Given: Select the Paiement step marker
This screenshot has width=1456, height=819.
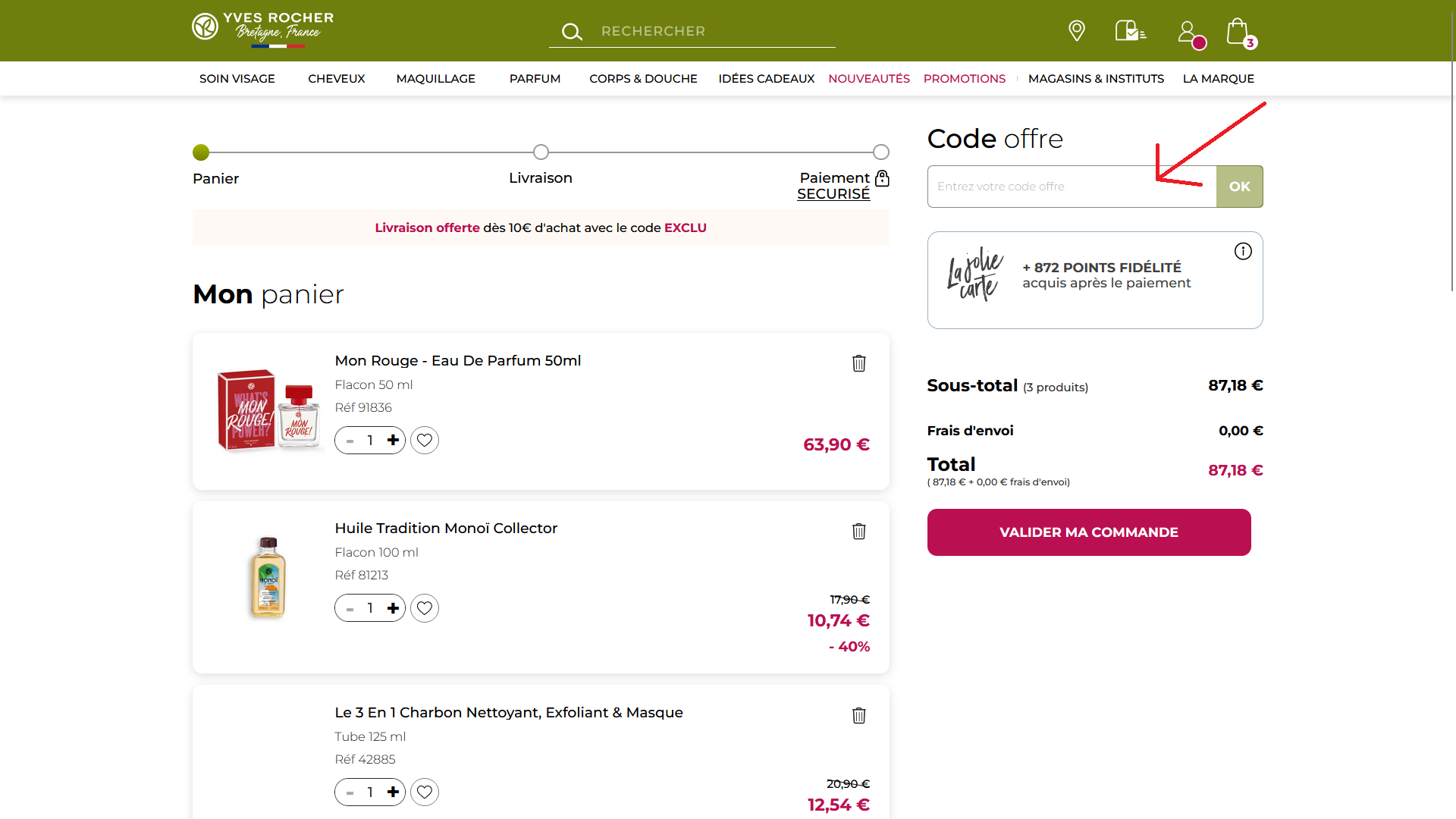Looking at the screenshot, I should [880, 152].
